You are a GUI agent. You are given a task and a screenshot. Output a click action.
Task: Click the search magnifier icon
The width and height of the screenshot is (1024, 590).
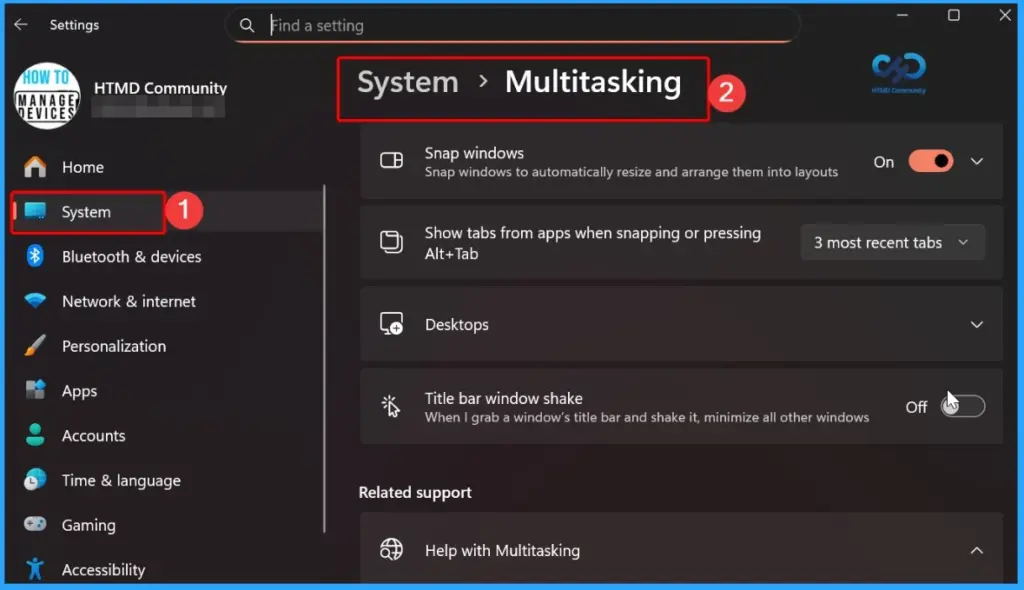(247, 25)
